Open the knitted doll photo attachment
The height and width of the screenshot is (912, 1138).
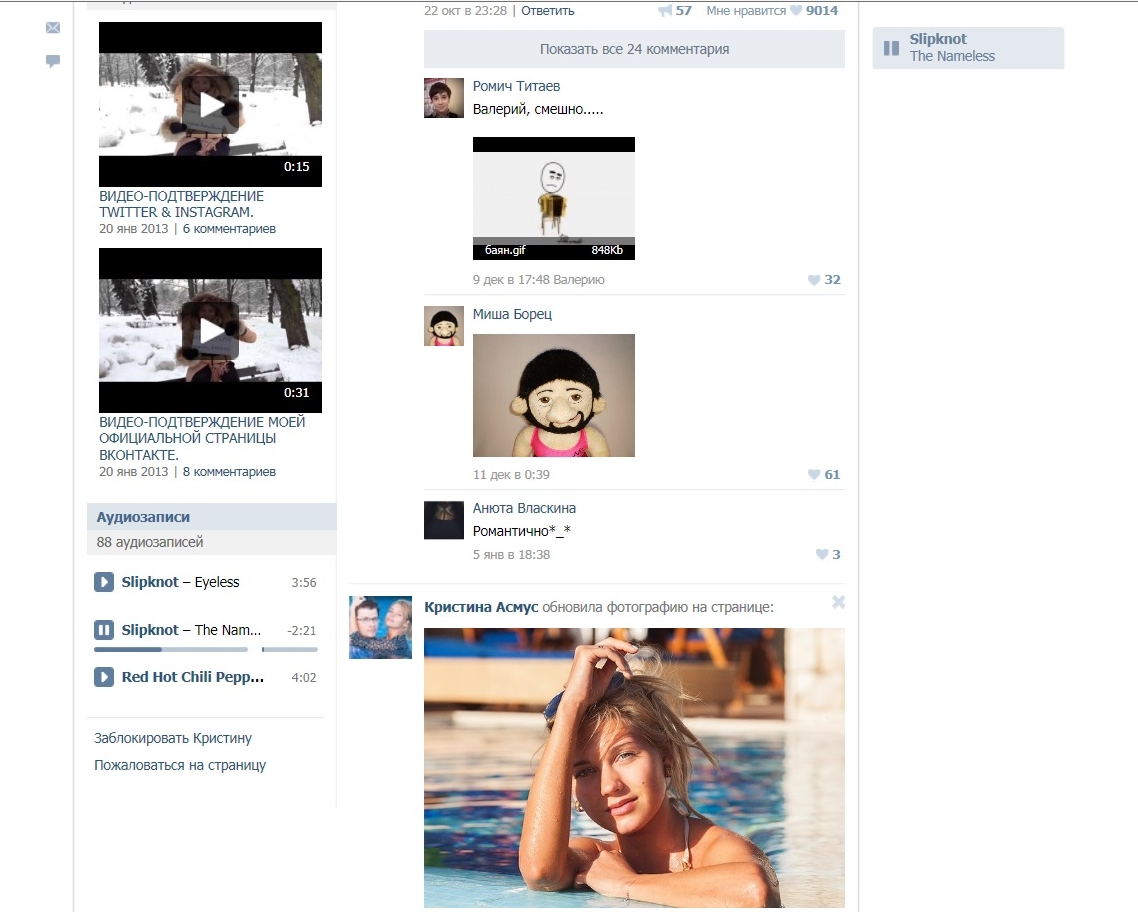(x=554, y=395)
